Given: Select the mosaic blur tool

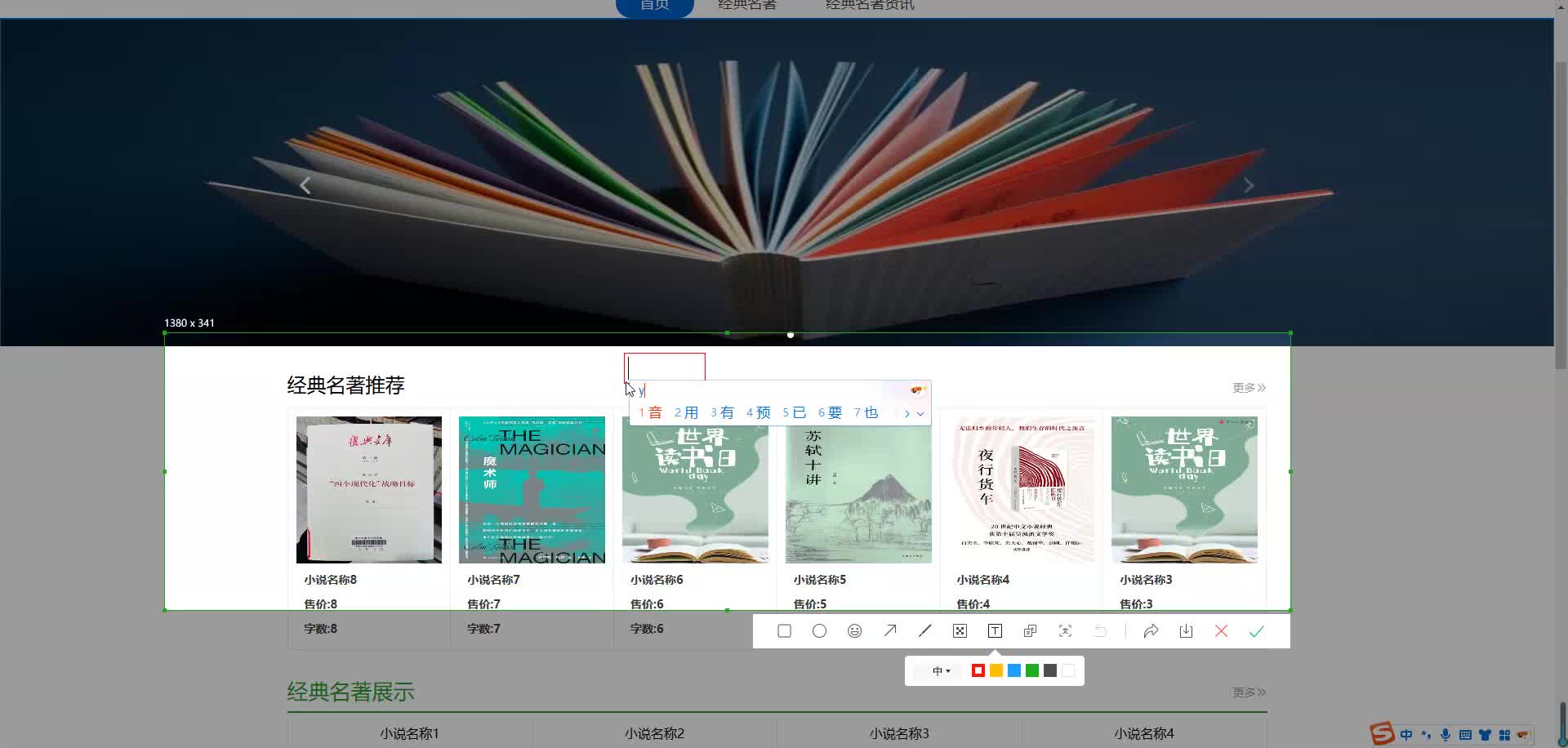Looking at the screenshot, I should (960, 631).
